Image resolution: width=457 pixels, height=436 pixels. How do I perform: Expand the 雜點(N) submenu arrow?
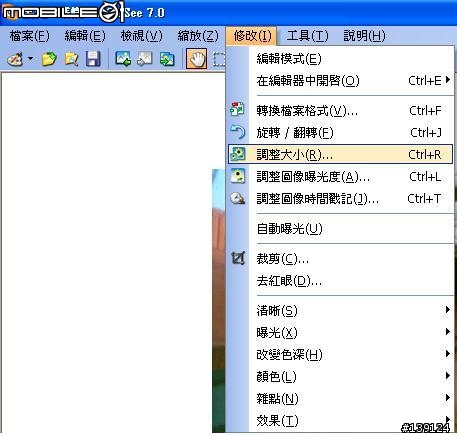pyautogui.click(x=448, y=397)
